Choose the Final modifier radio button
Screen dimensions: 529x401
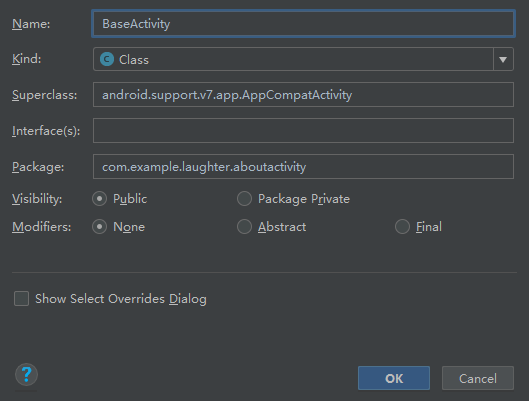click(402, 227)
